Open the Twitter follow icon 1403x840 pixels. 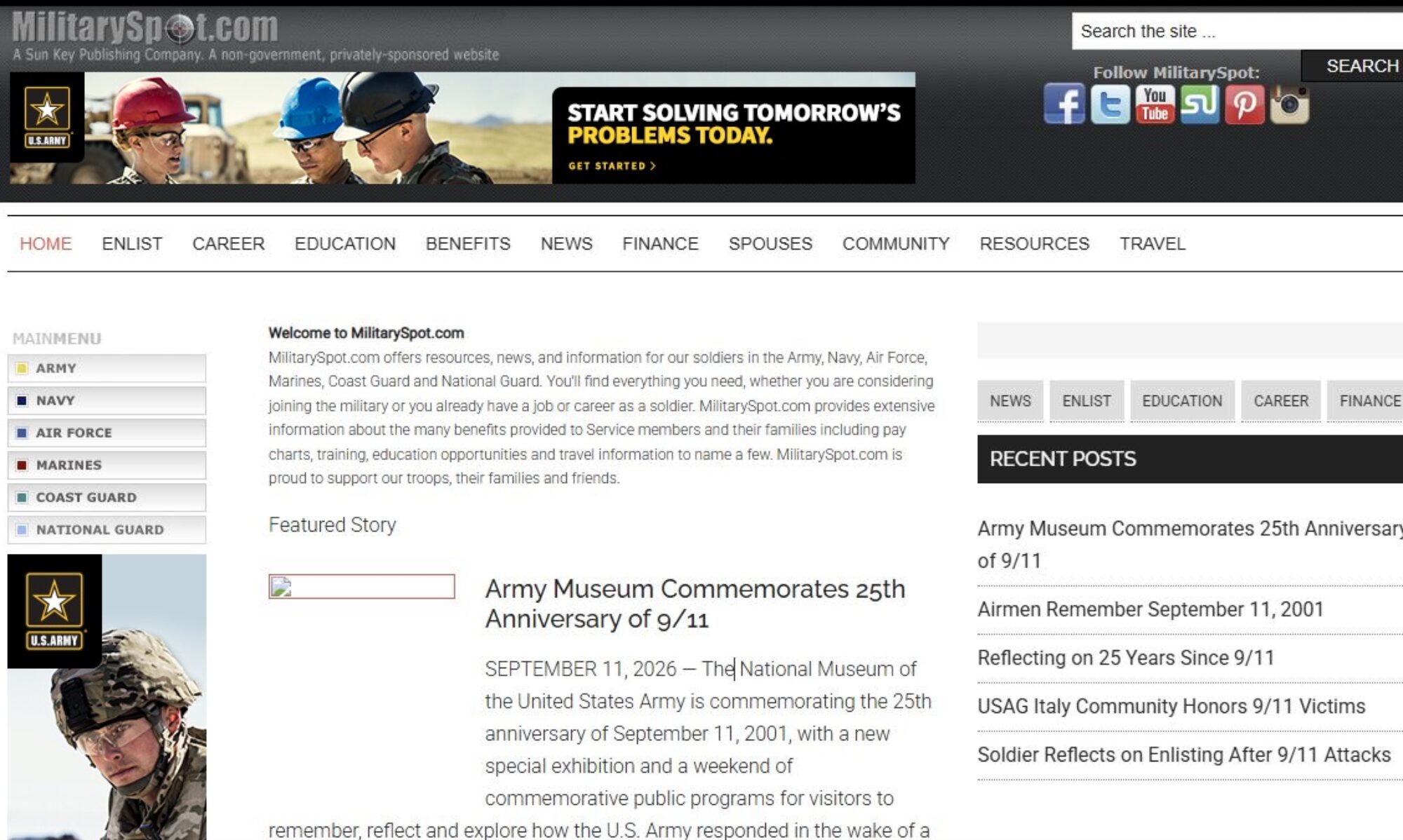1110,104
